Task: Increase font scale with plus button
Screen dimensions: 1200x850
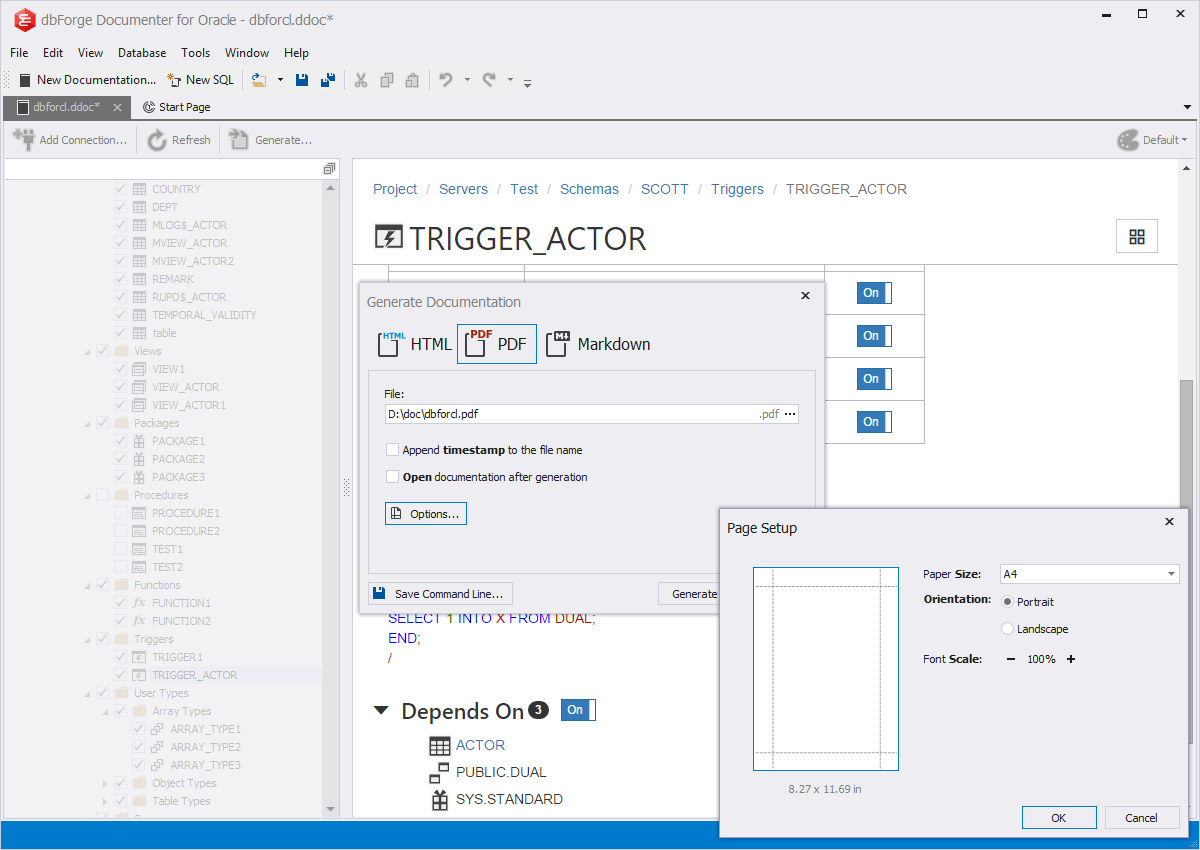Action: (x=1071, y=659)
